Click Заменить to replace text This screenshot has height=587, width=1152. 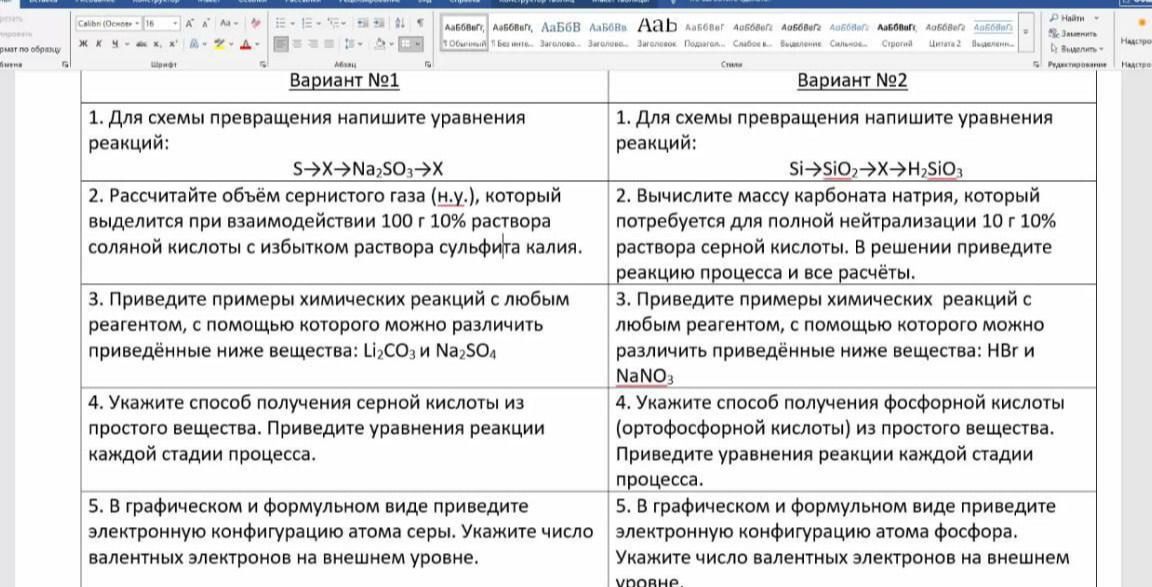point(1073,35)
